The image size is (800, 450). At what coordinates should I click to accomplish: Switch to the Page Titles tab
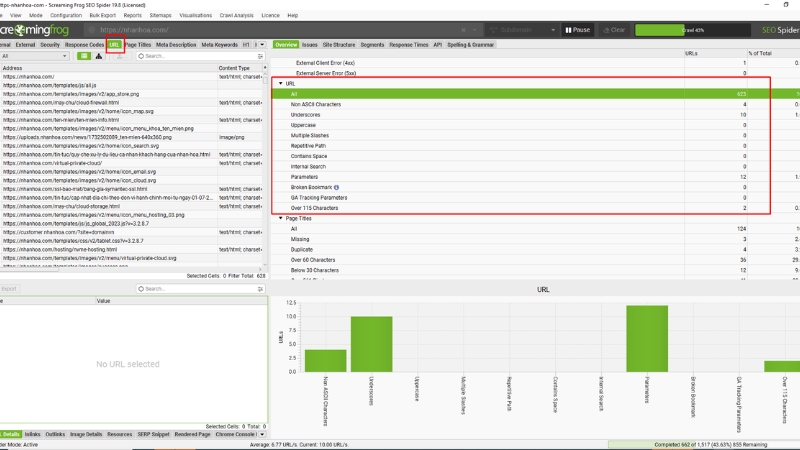[138, 45]
